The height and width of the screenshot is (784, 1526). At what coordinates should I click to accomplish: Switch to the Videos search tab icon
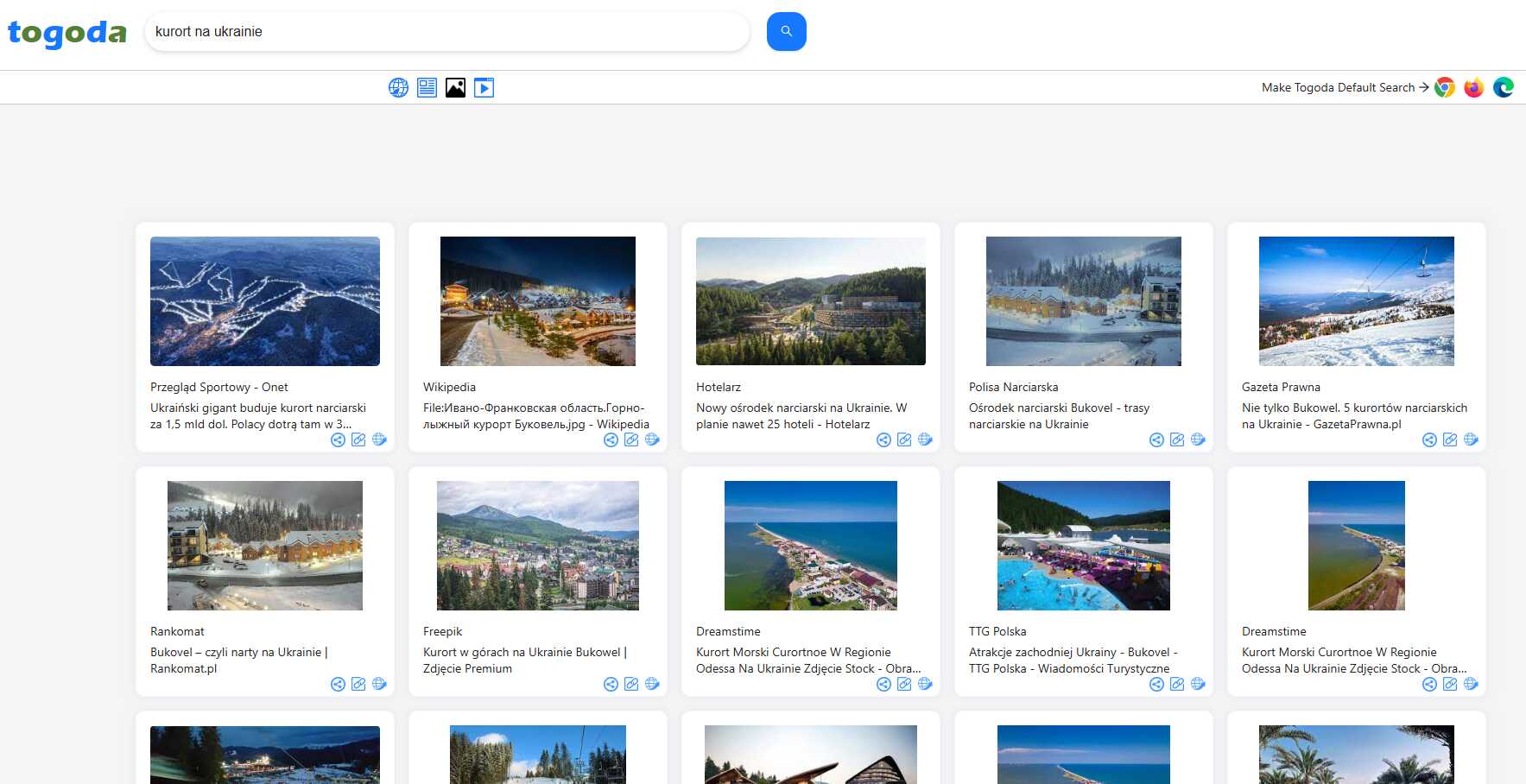pos(484,87)
